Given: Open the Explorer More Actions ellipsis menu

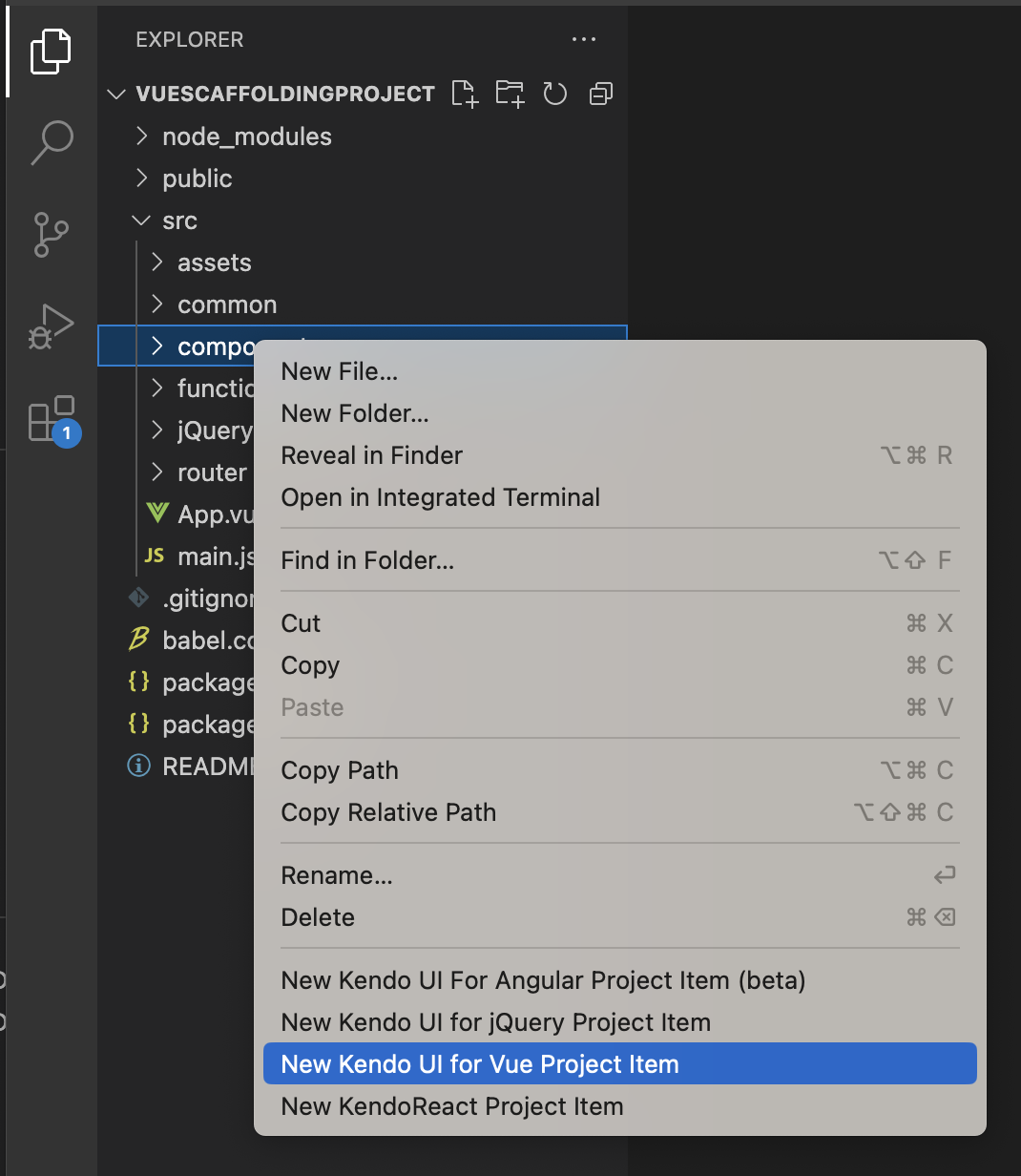Looking at the screenshot, I should [584, 39].
